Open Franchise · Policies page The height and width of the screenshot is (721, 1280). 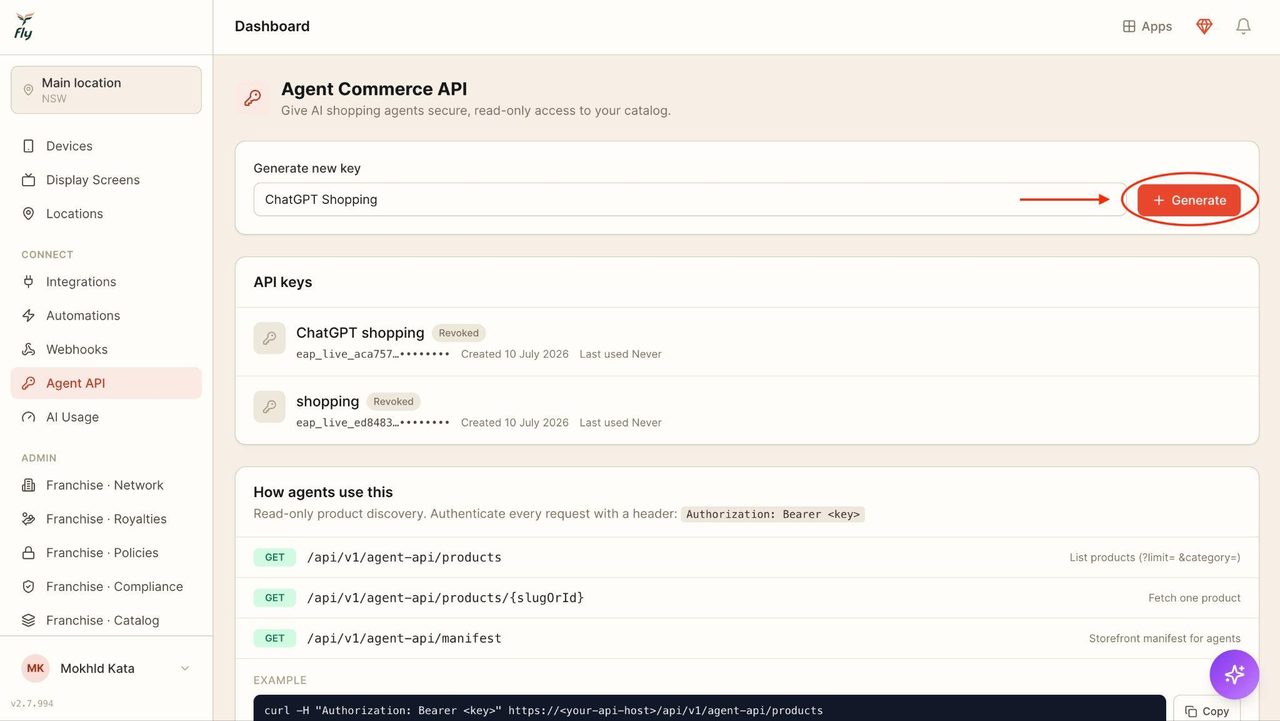coord(106,553)
